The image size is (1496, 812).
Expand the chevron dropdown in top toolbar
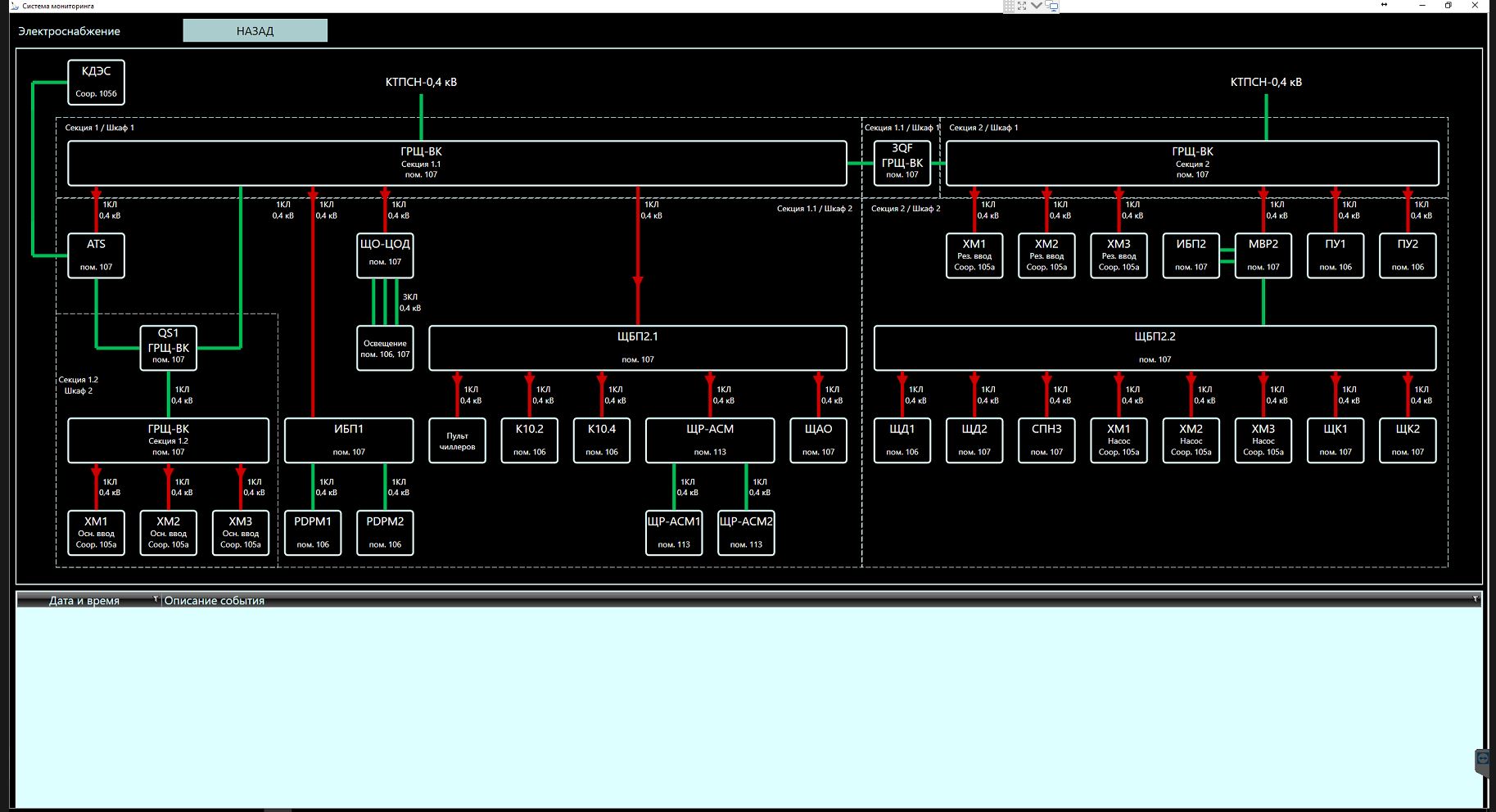coord(1037,6)
